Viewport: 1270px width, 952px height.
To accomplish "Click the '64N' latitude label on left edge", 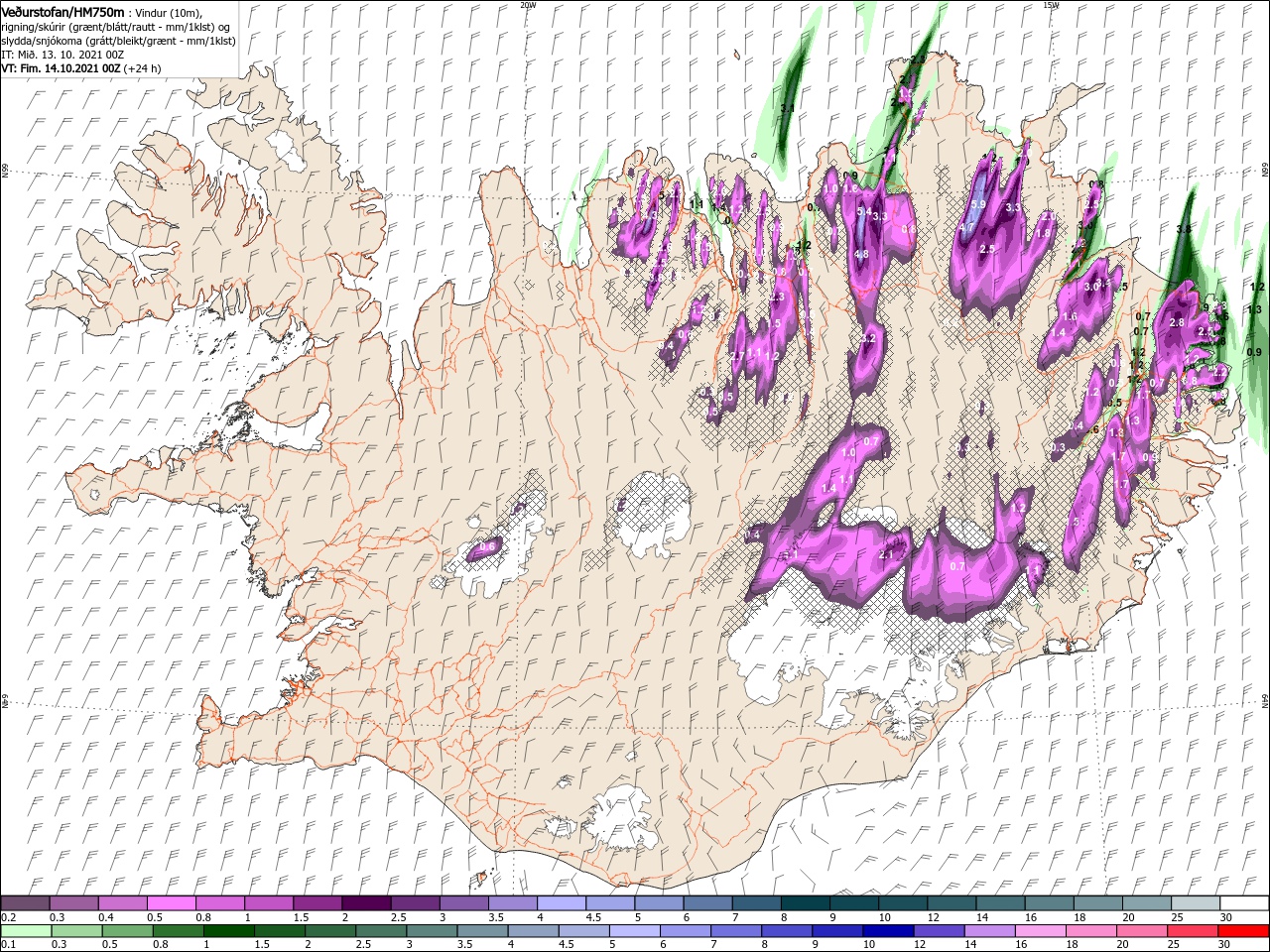I will 5,701.
